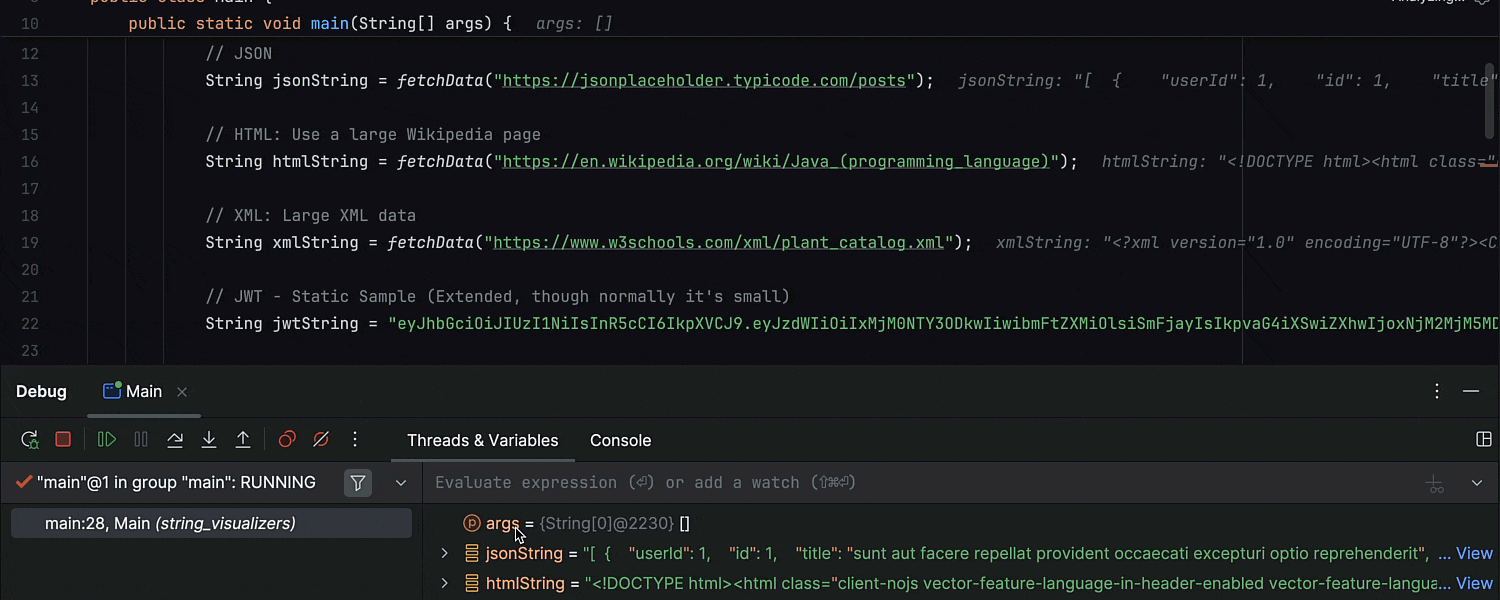Expand the htmlString variable node
The height and width of the screenshot is (600, 1500).
point(445,583)
